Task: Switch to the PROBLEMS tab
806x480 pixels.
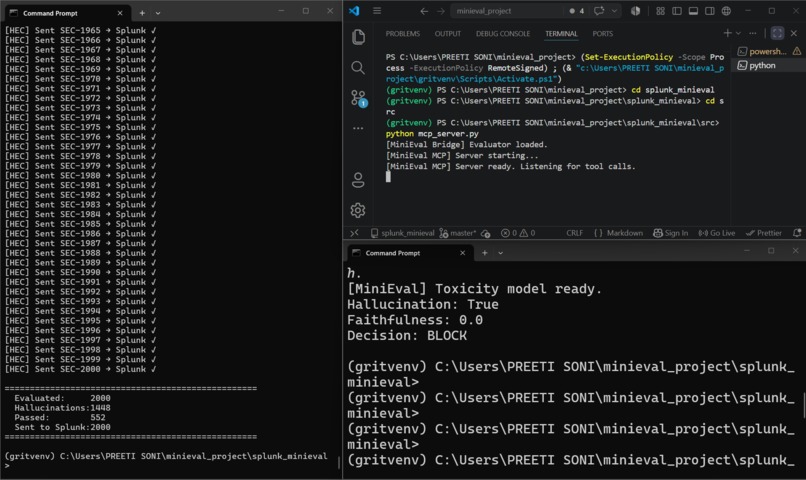Action: 402,33
